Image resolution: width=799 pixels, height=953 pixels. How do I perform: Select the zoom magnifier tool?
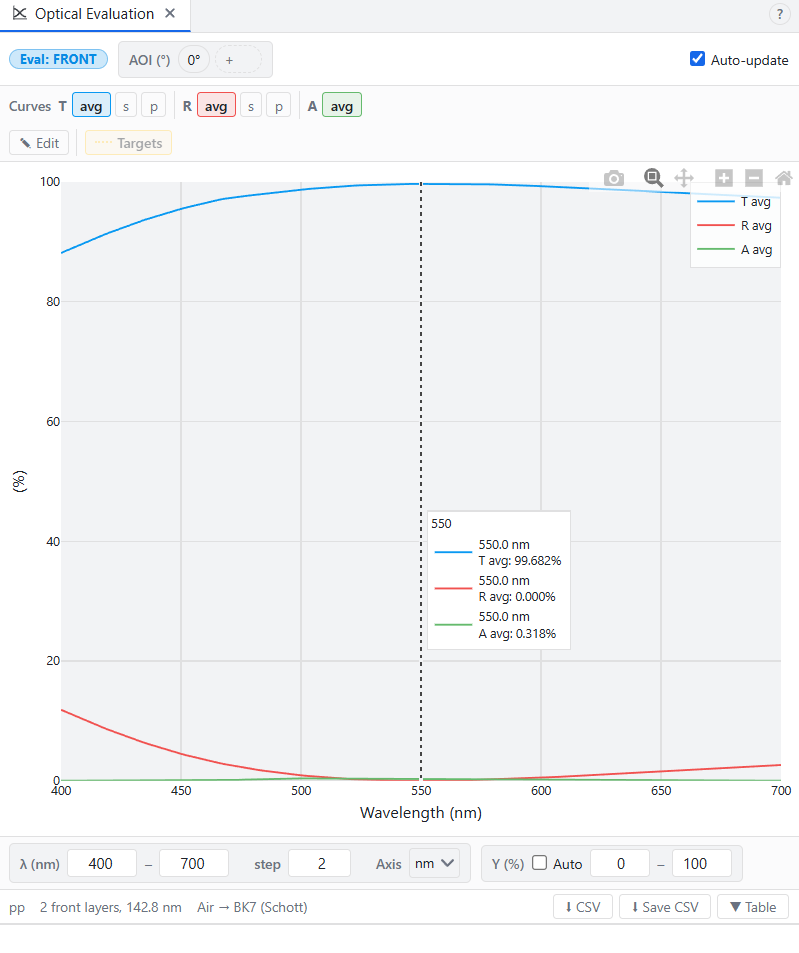point(653,178)
